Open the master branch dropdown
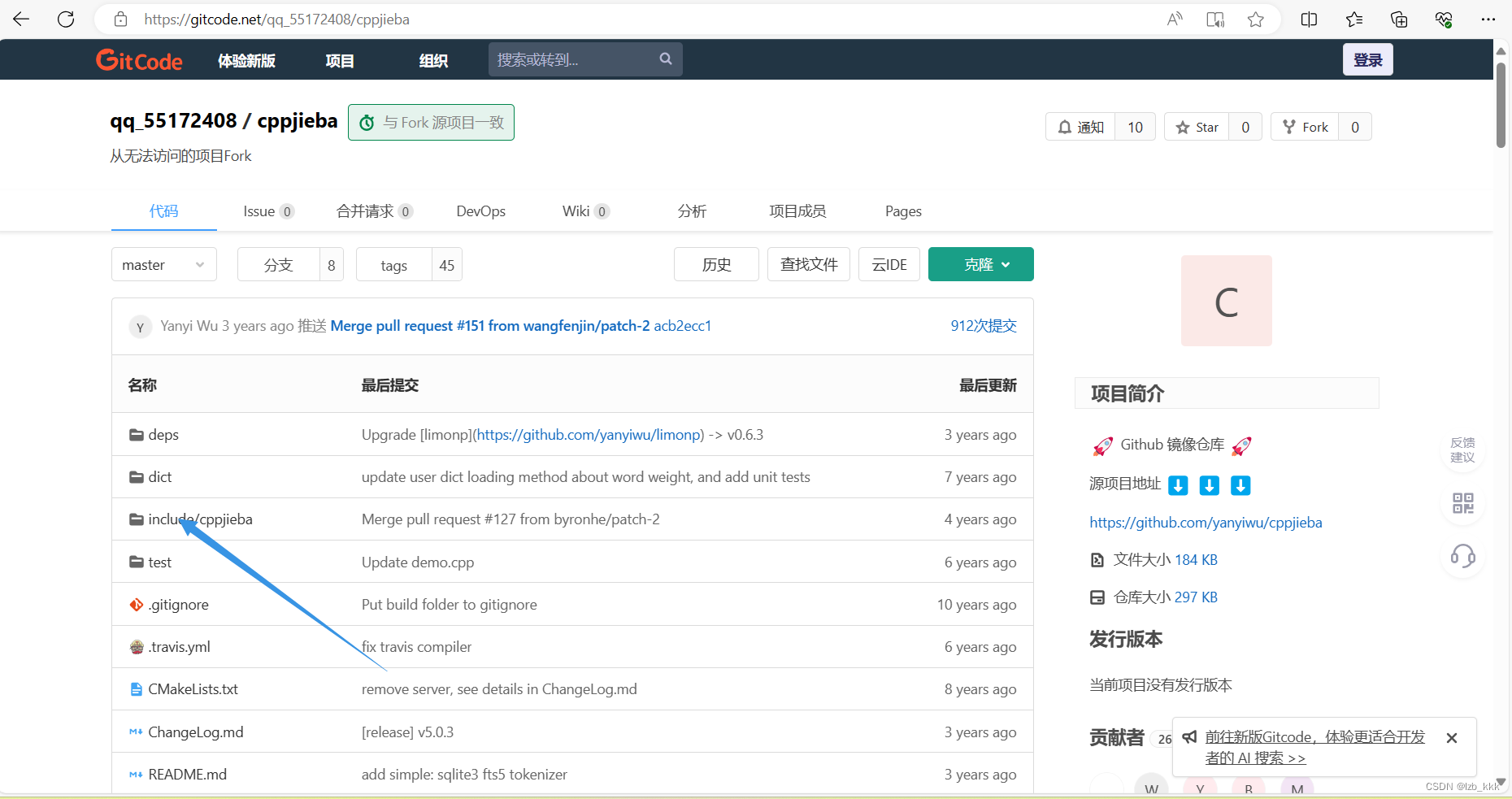This screenshot has height=799, width=1512. coord(164,265)
